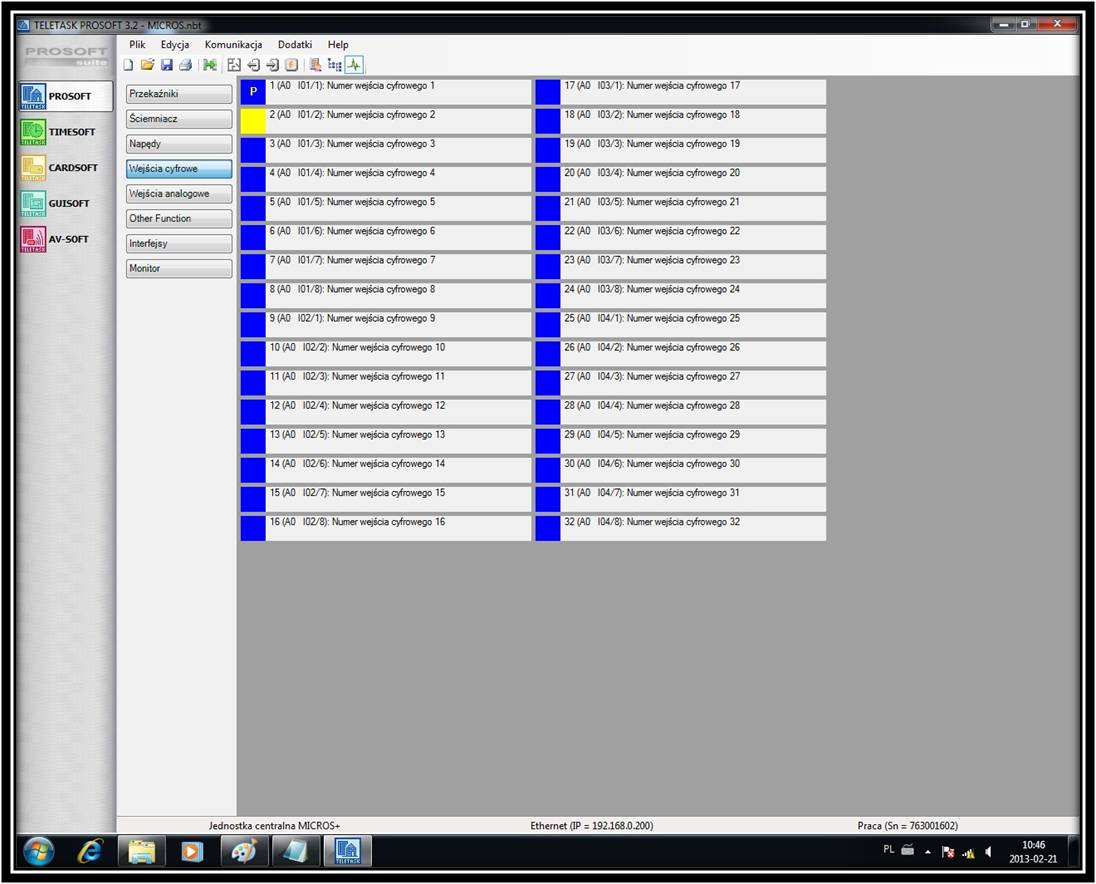Expand the Edycja menu
The width and height of the screenshot is (1096, 884).
pos(175,45)
